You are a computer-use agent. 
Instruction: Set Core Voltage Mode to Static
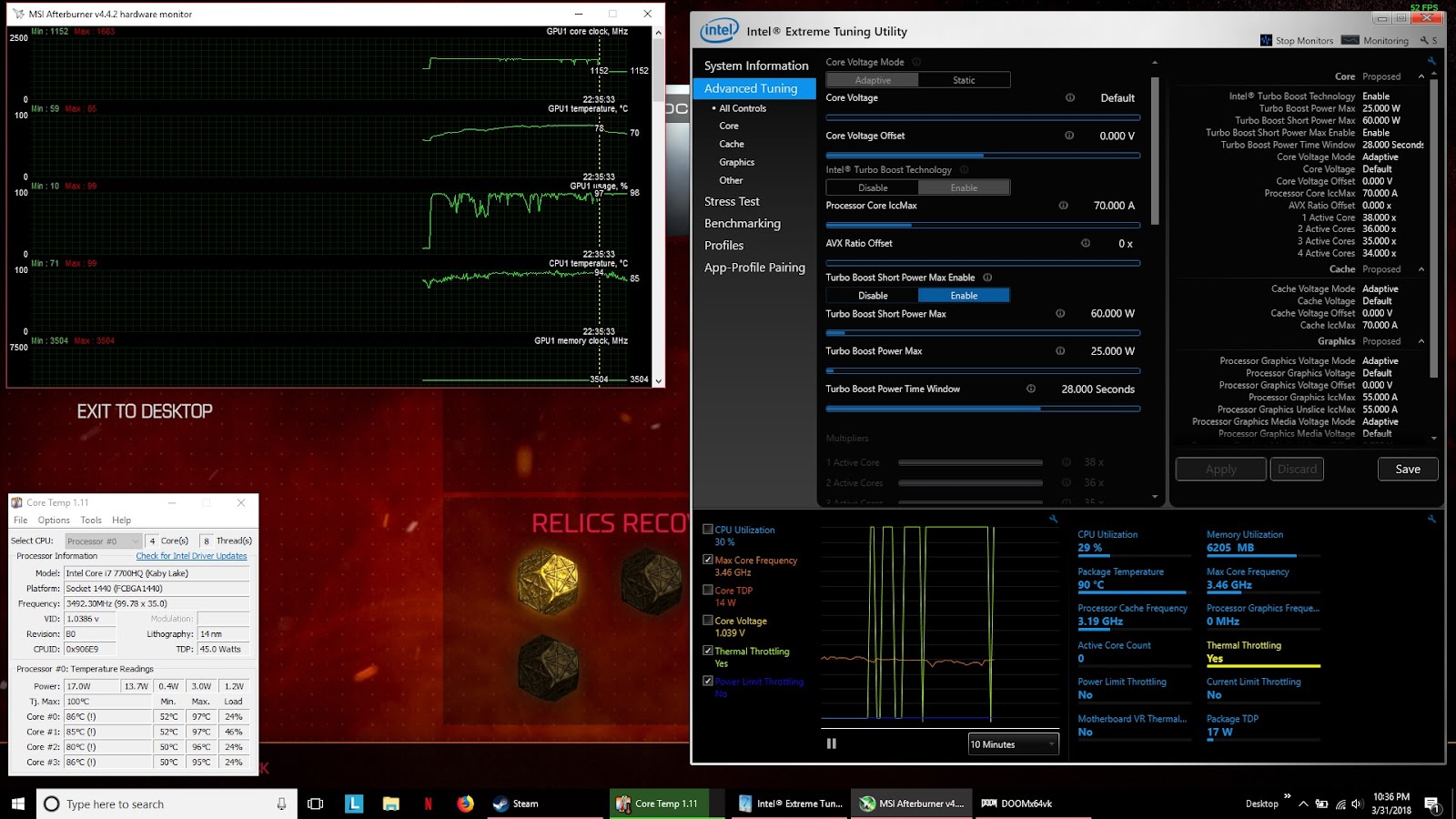click(964, 80)
